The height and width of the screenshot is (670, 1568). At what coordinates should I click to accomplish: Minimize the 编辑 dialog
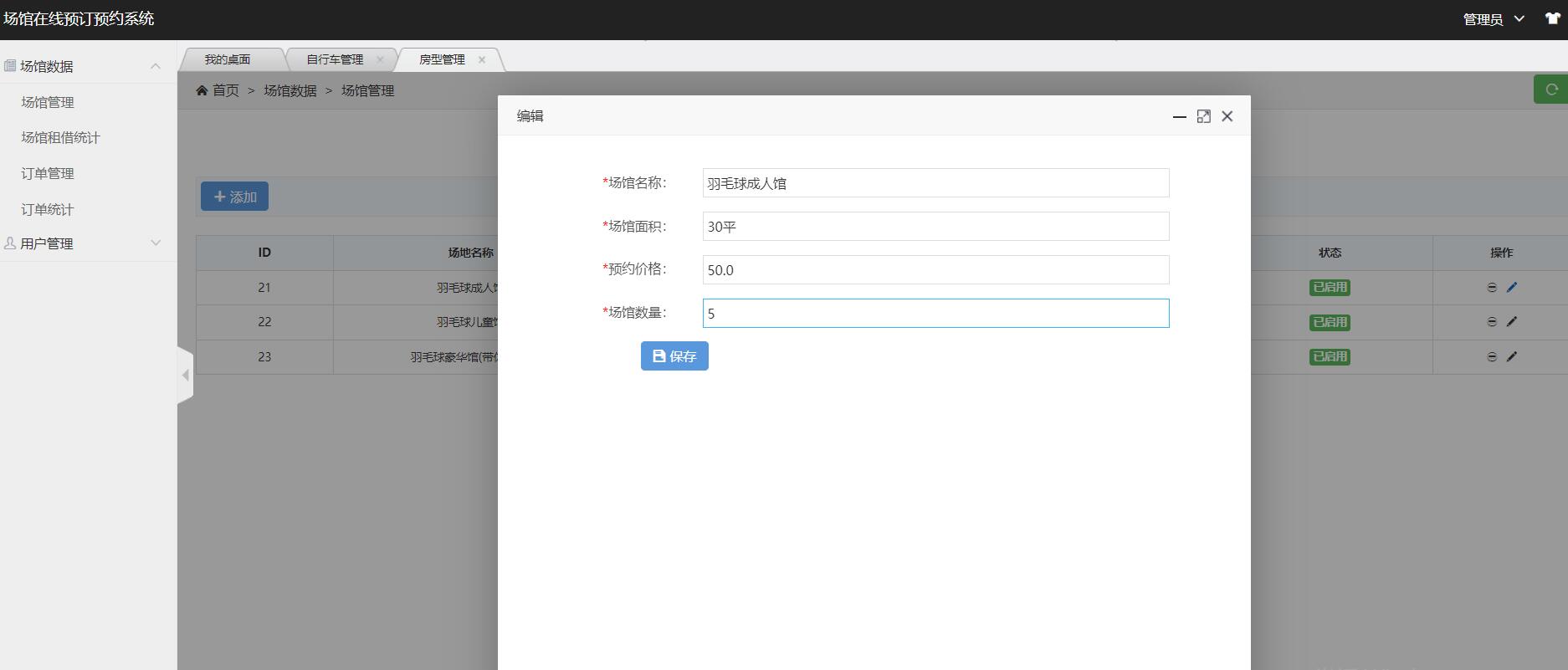tap(1180, 116)
